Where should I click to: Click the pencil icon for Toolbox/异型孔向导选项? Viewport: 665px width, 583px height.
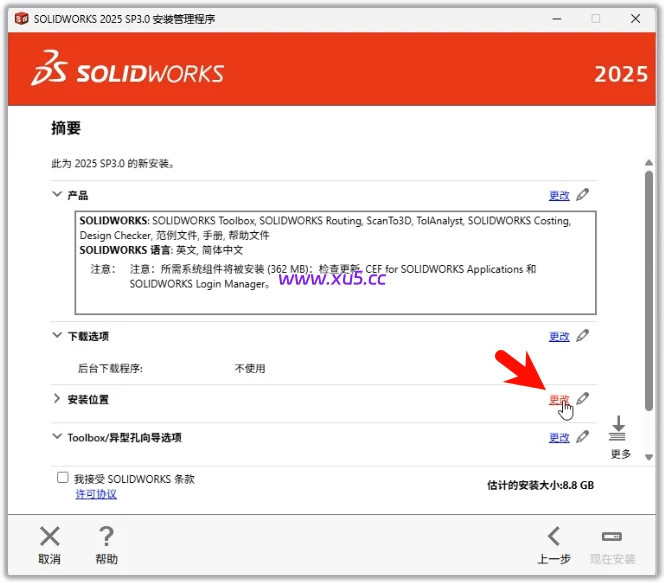pos(583,437)
